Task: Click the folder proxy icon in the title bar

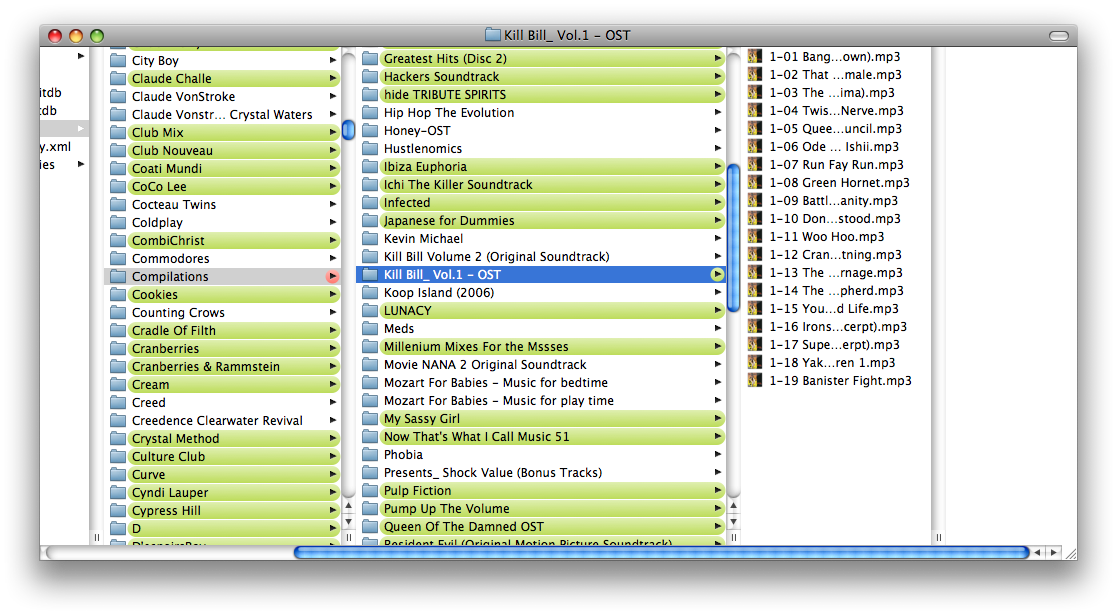Action: [493, 34]
